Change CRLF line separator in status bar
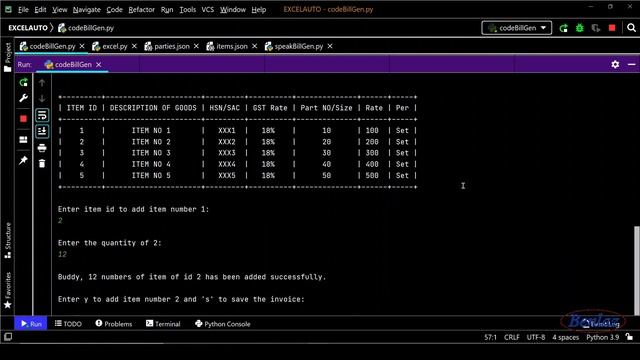 tap(511, 337)
